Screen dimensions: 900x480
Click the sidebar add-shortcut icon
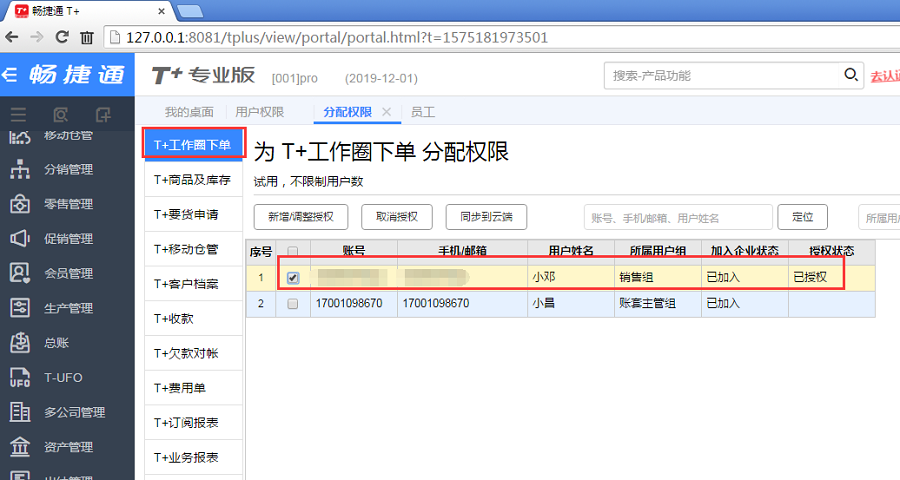tap(103, 115)
